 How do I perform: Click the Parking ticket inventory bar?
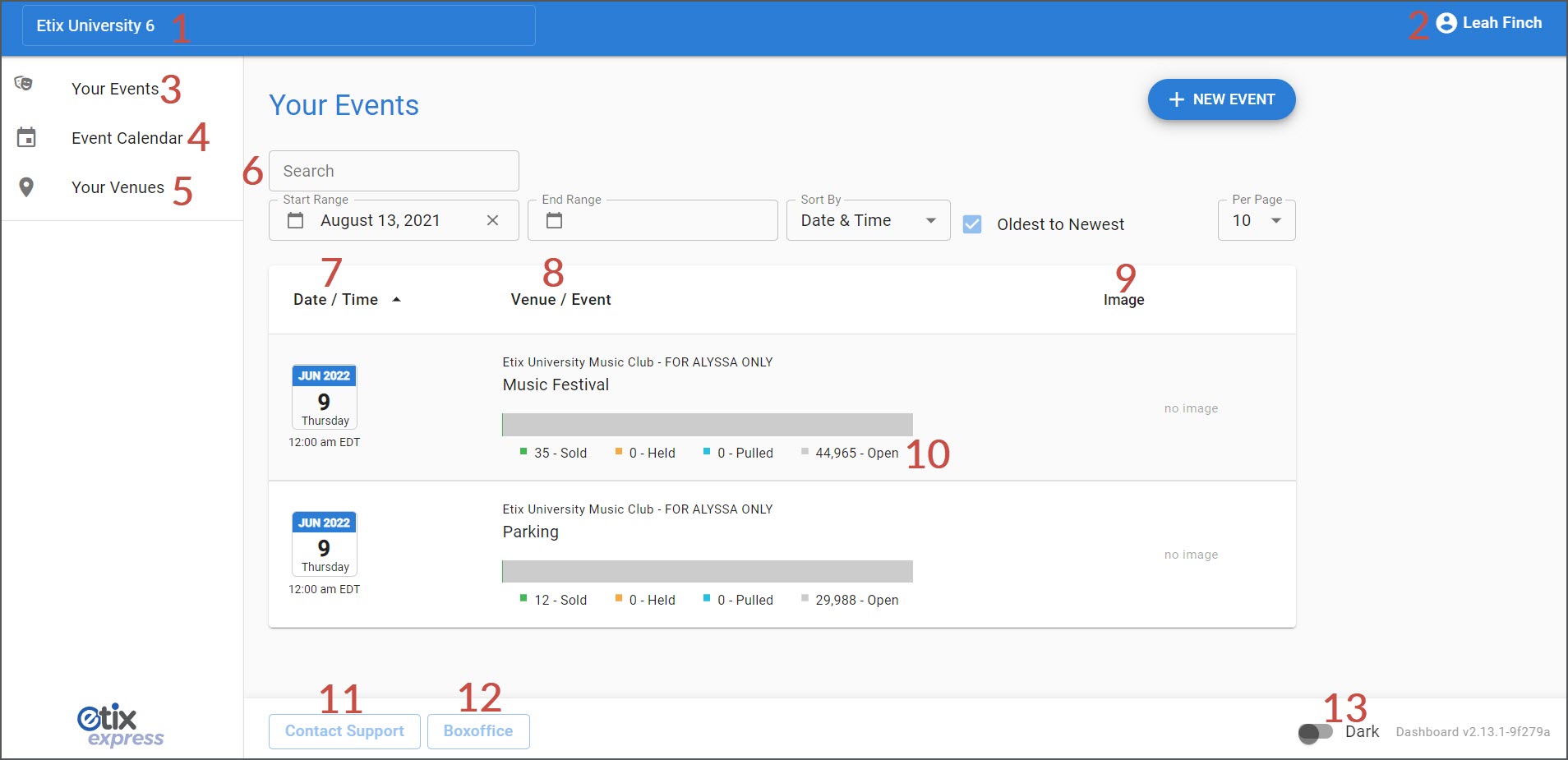point(708,572)
